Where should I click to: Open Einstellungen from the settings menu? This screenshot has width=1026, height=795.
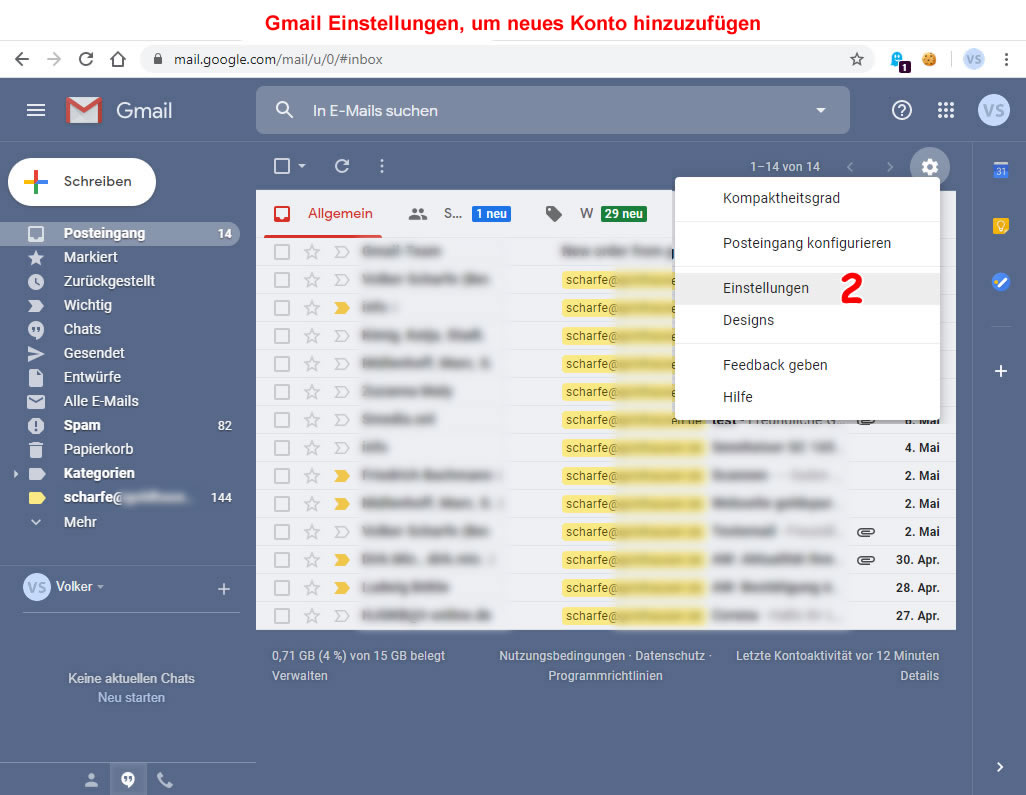pyautogui.click(x=807, y=289)
